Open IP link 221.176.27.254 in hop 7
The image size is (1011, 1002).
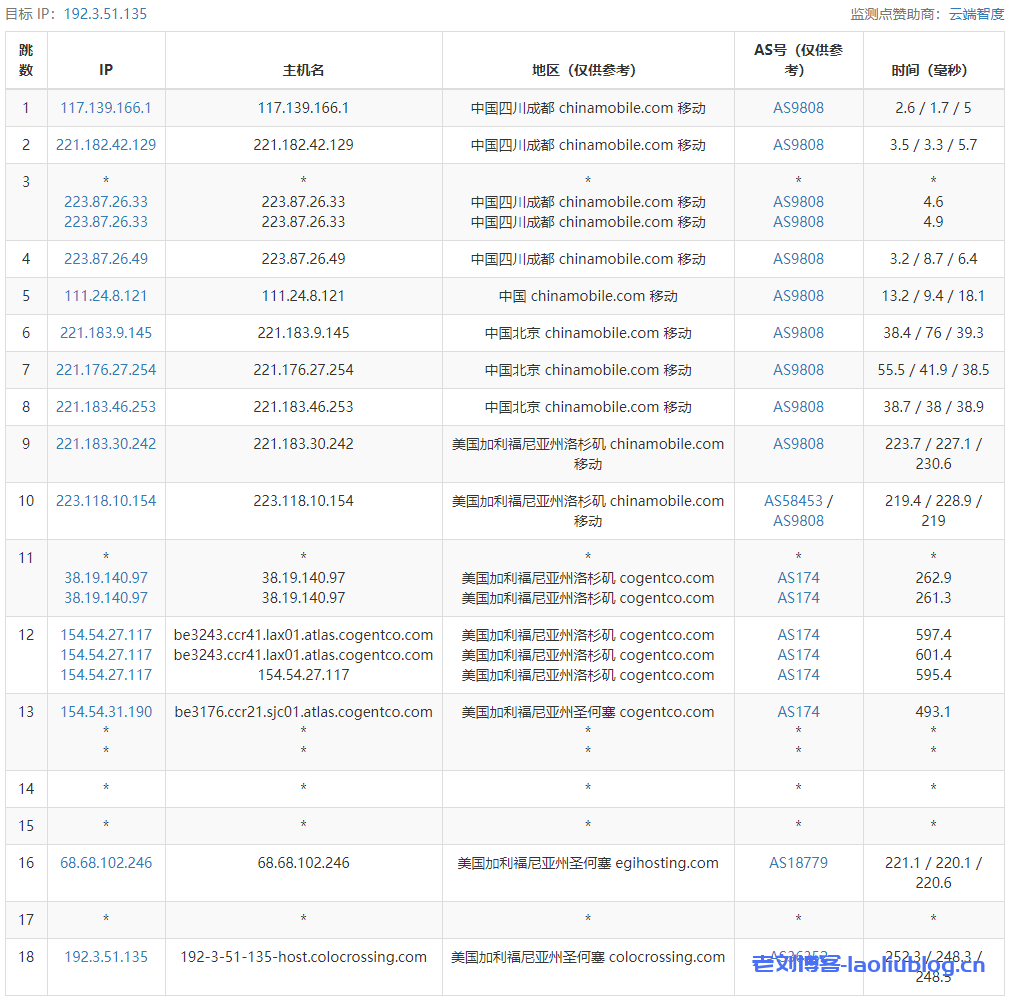(x=106, y=370)
